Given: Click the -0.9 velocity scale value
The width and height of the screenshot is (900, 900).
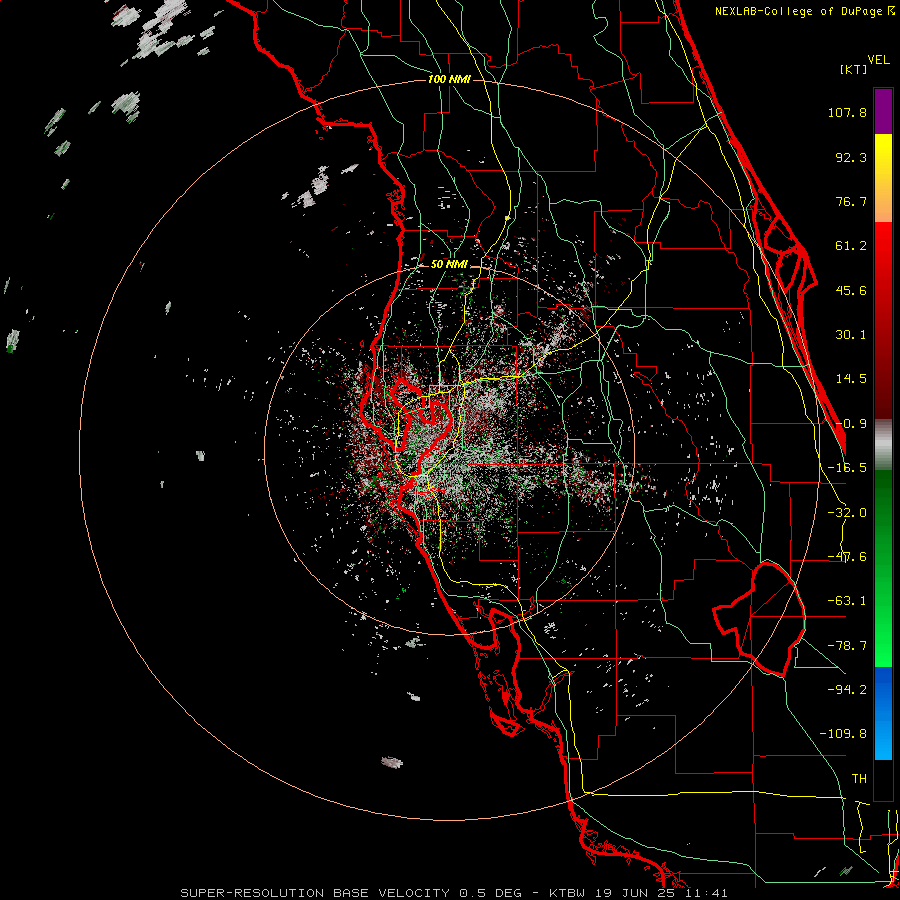Looking at the screenshot, I should 851,424.
